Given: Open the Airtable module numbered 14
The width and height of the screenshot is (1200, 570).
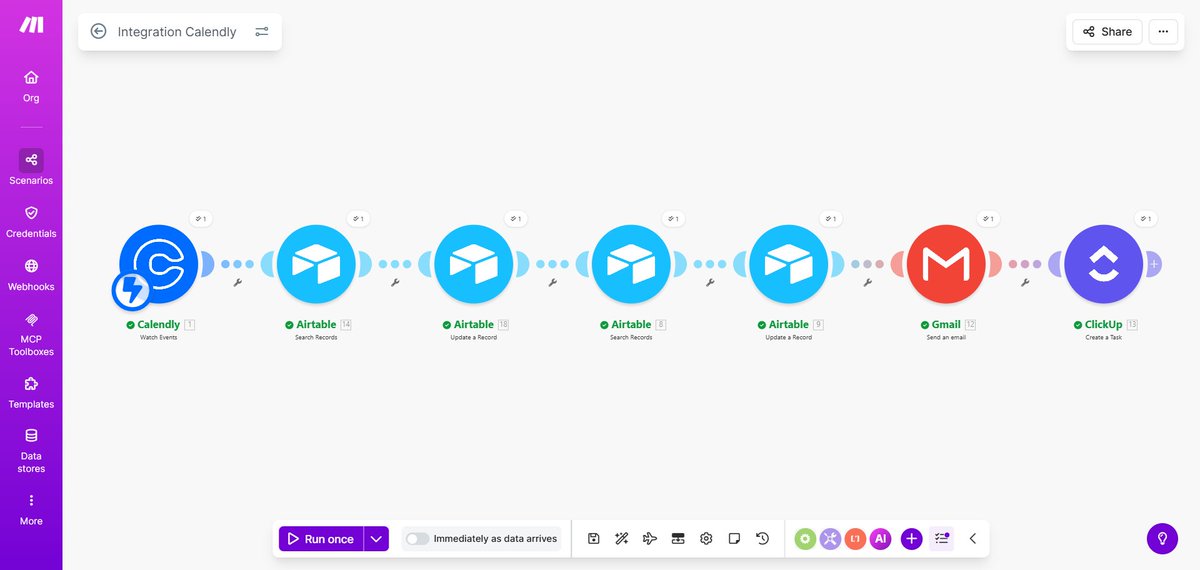Looking at the screenshot, I should click(x=316, y=264).
